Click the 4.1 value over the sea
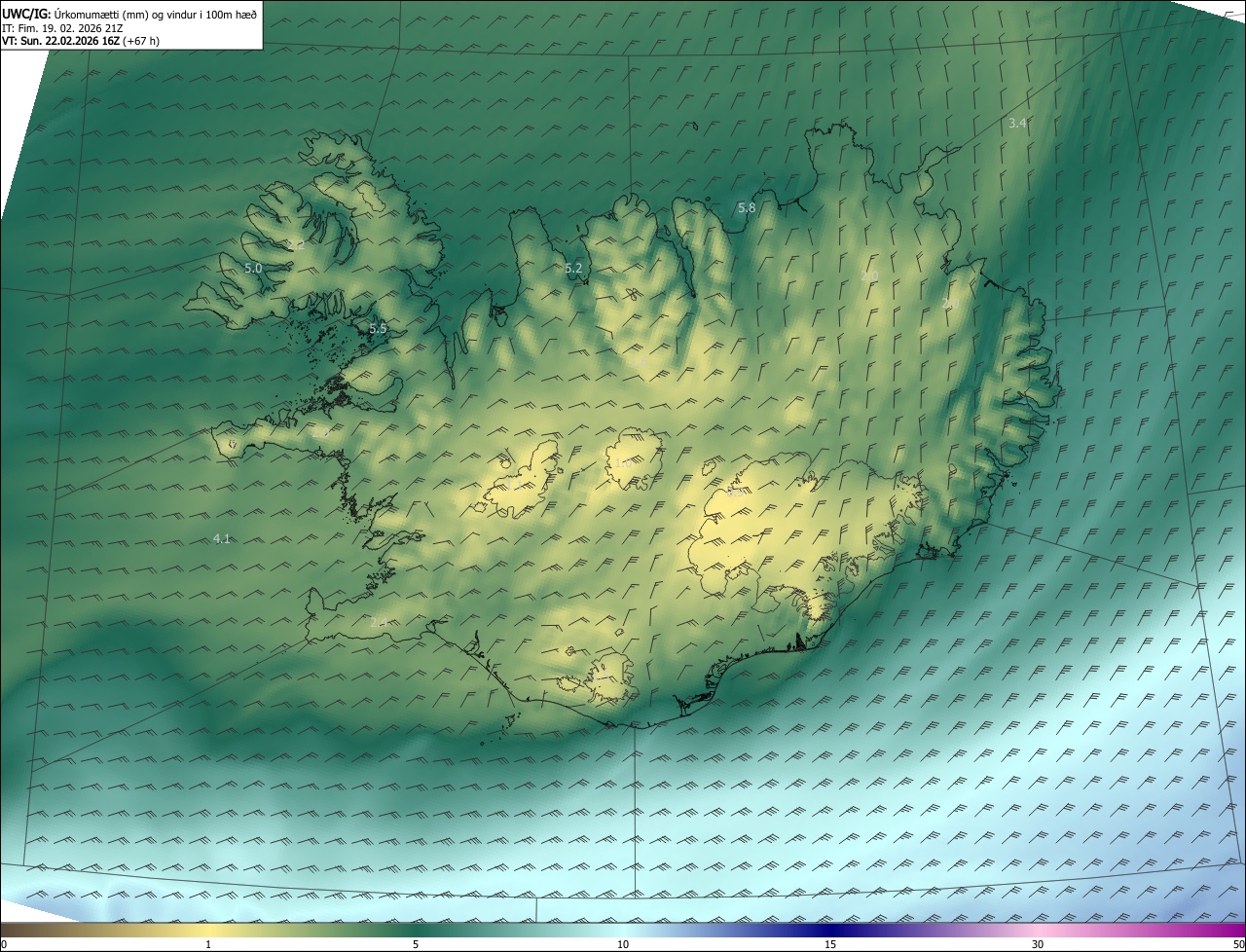This screenshot has width=1246, height=952. [x=222, y=538]
